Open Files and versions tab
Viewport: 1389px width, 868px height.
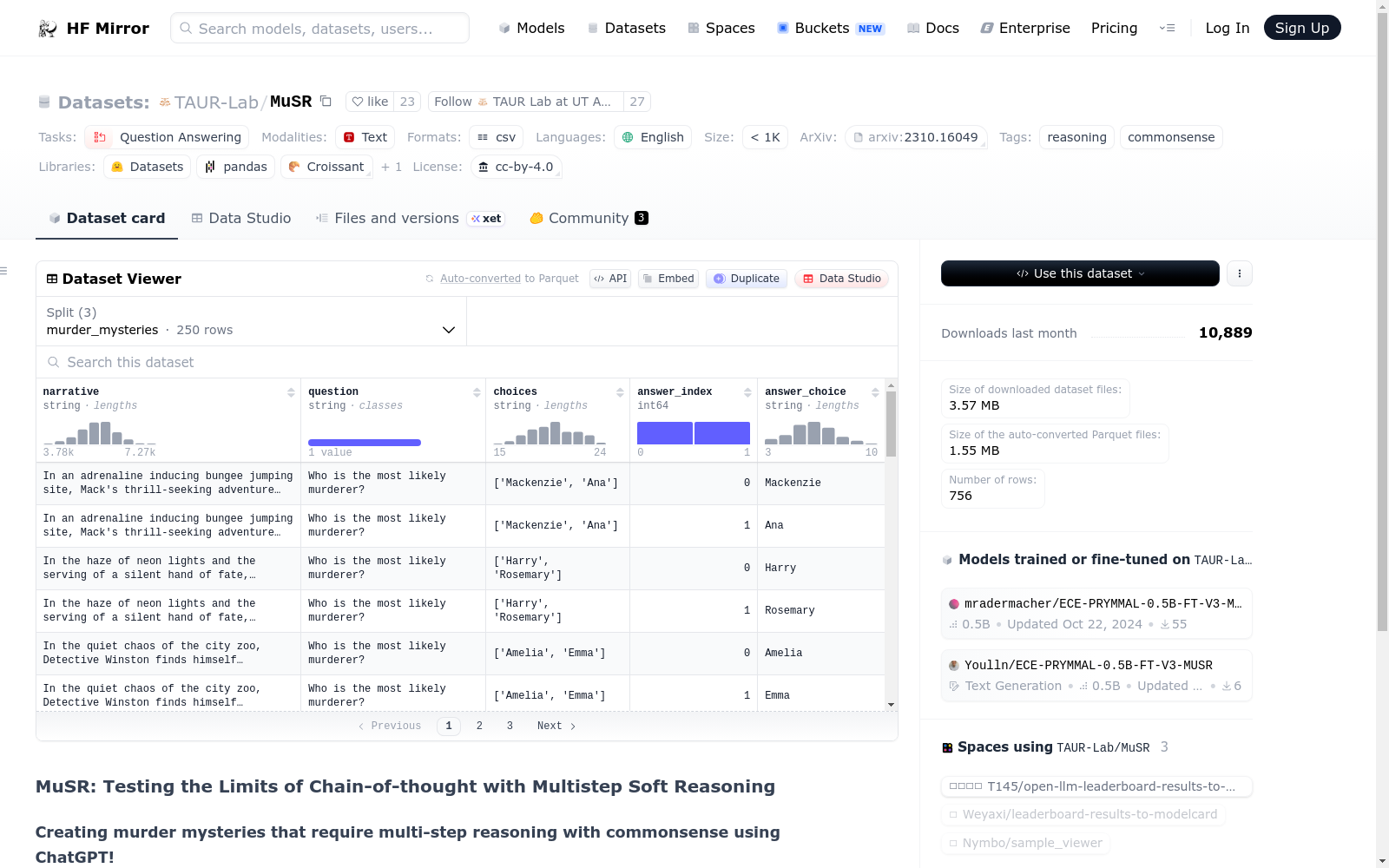[x=410, y=219]
